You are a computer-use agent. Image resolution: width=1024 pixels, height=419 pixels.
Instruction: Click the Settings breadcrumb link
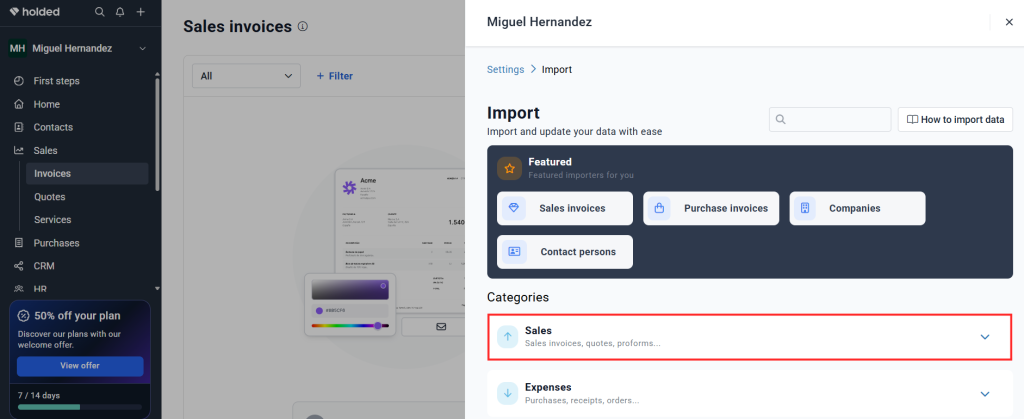505,69
